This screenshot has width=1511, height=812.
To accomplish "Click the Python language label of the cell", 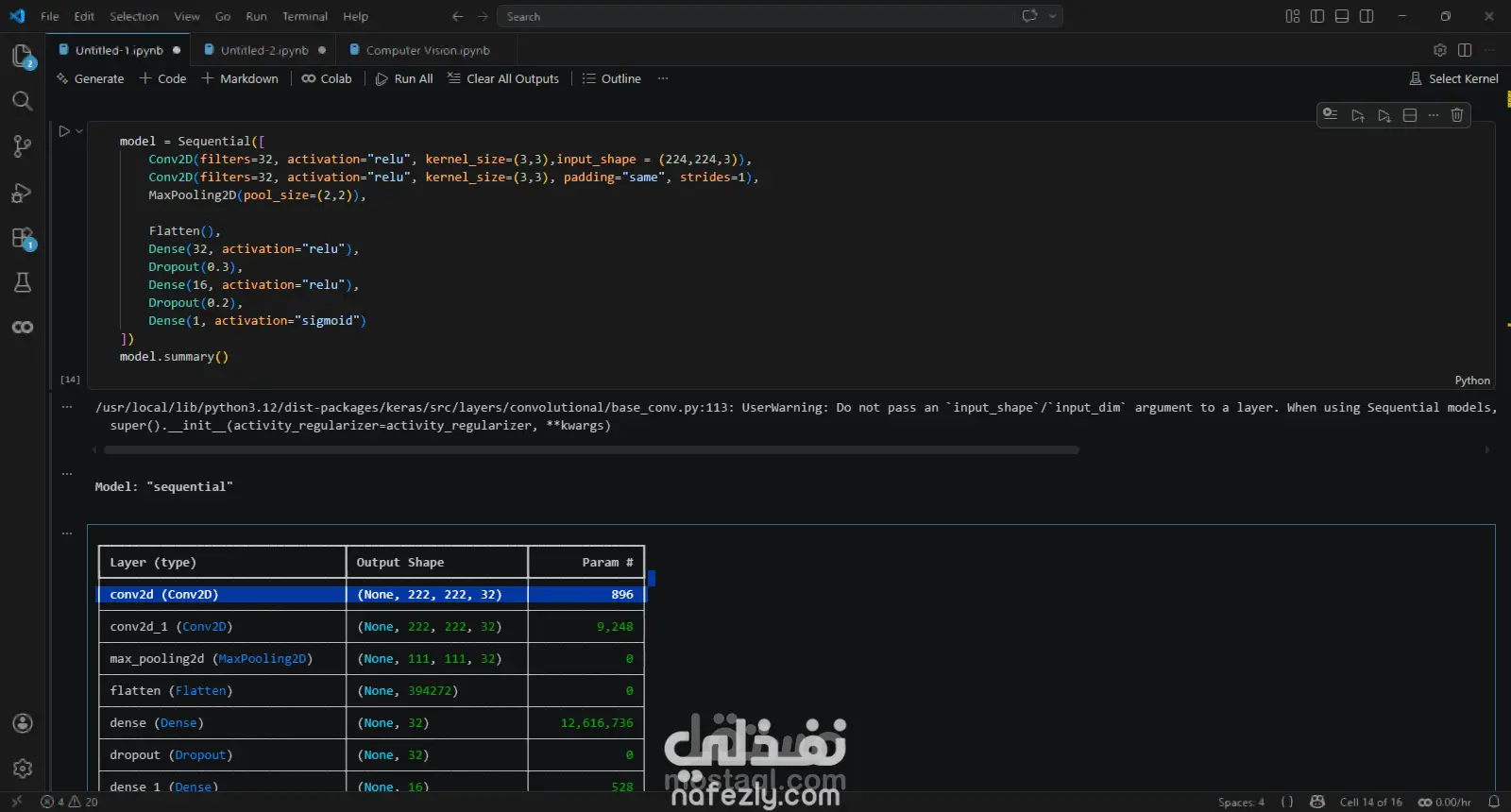I will click(x=1472, y=381).
